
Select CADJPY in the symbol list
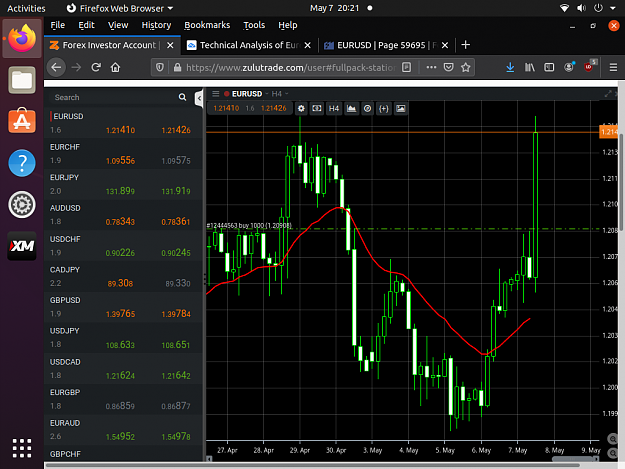point(124,277)
